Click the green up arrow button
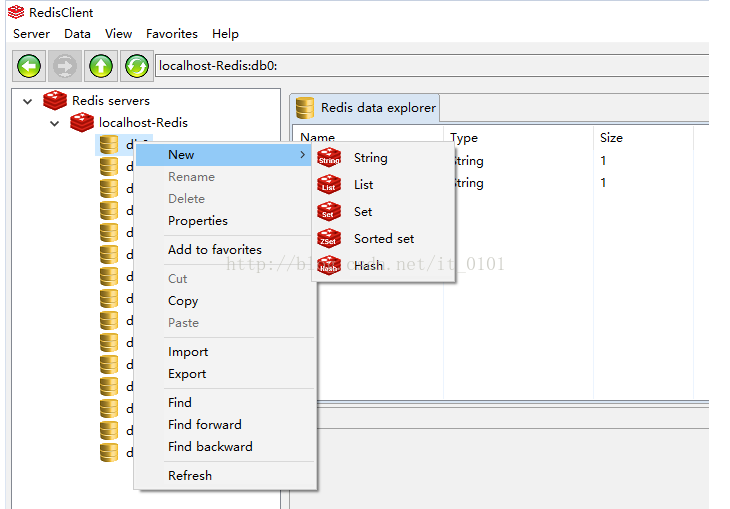 tap(101, 66)
